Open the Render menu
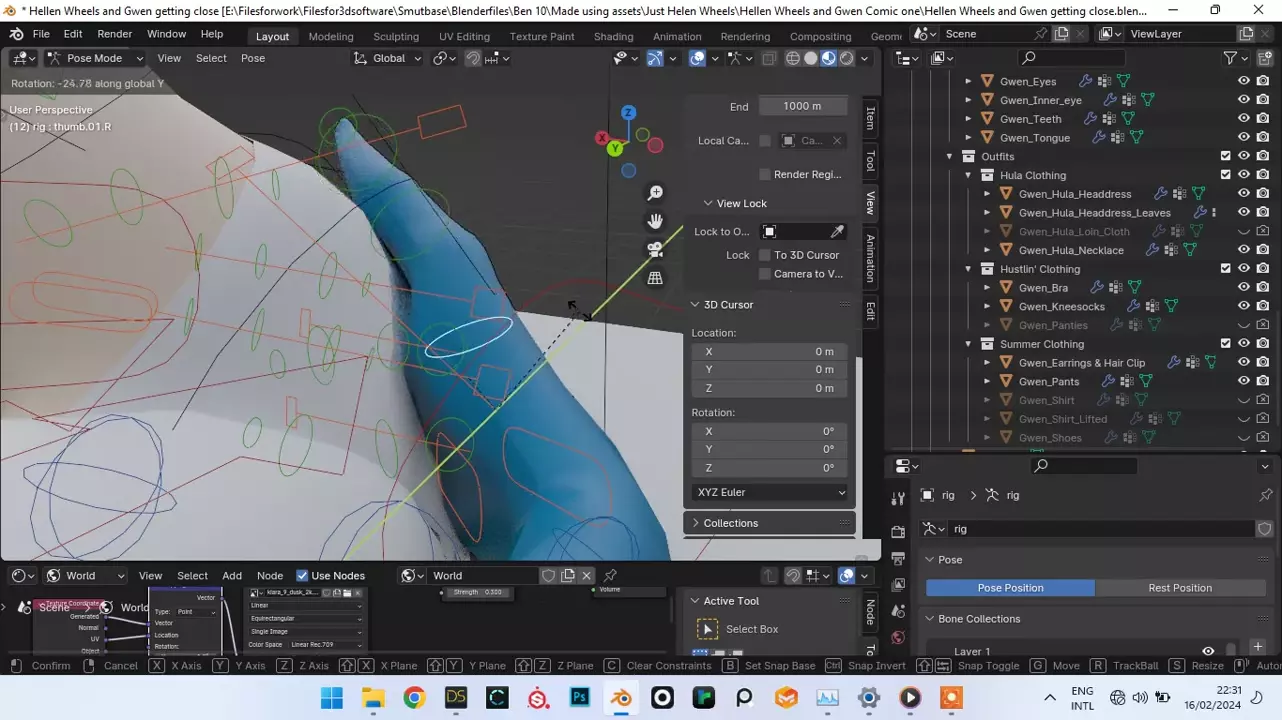The width and height of the screenshot is (1282, 720). pos(114,34)
